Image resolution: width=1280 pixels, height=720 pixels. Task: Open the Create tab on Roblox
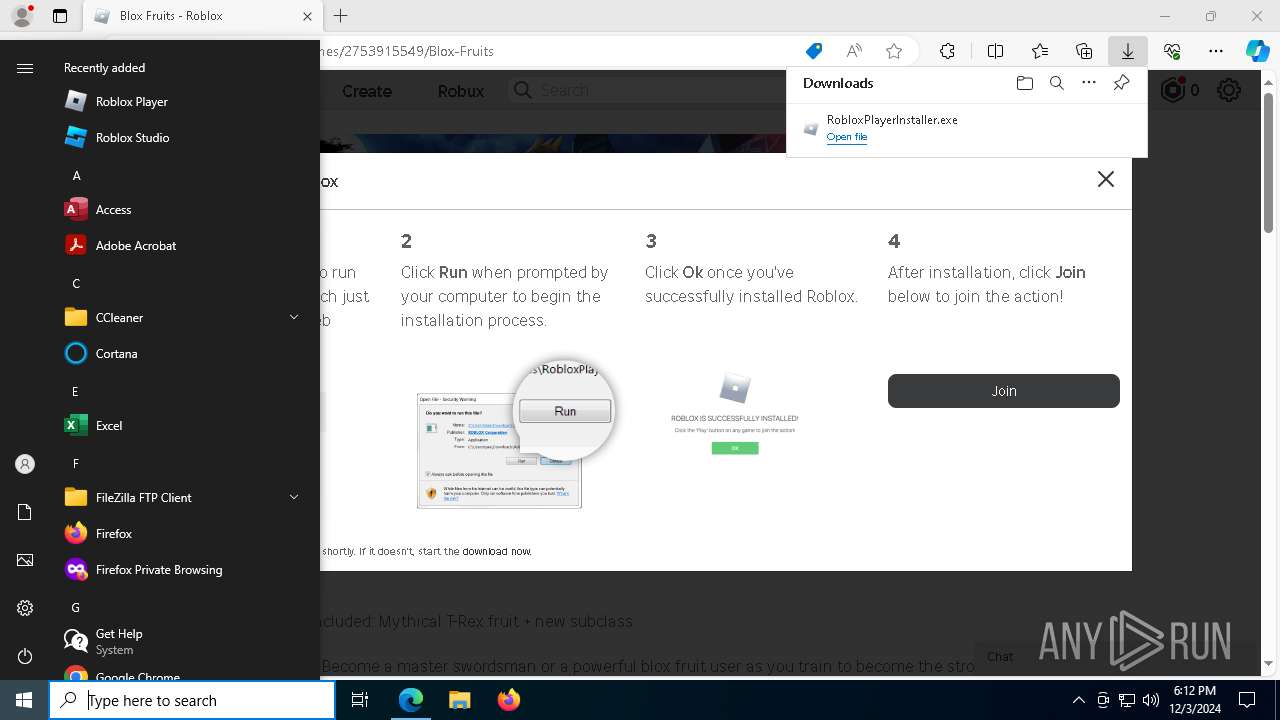point(367,91)
